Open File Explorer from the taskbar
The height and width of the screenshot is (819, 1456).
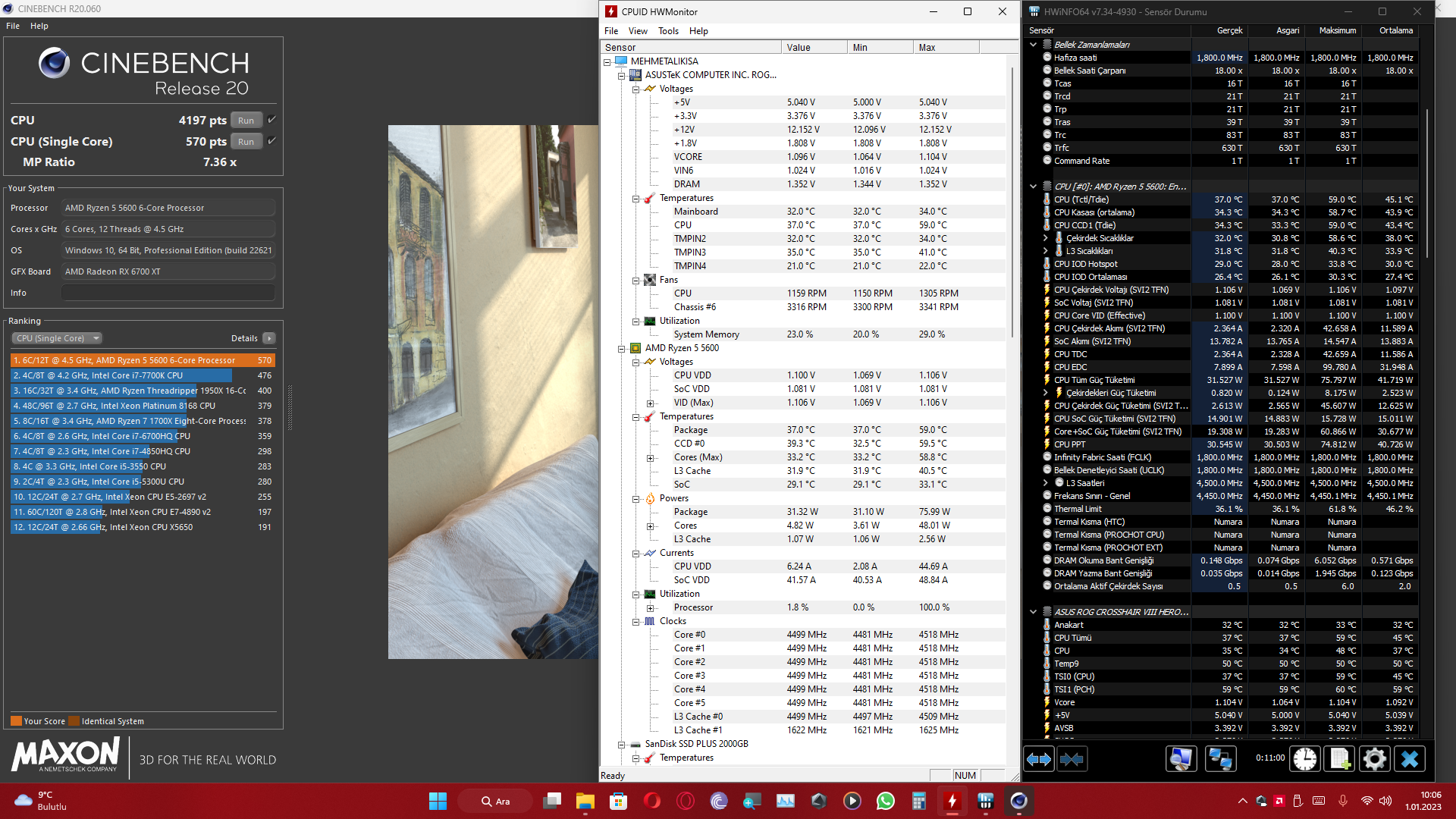[x=585, y=801]
